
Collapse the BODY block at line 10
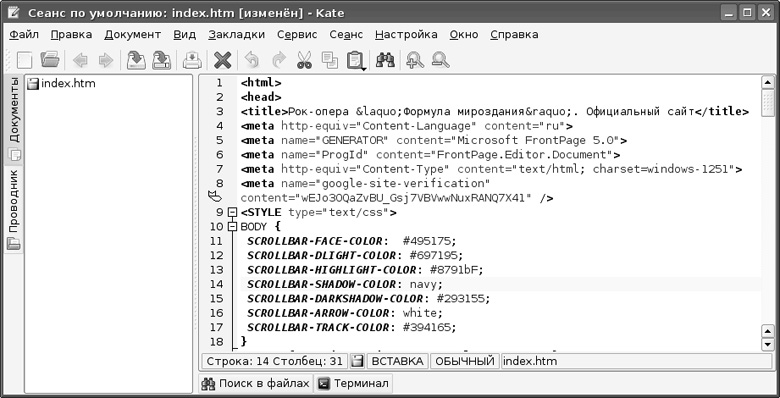(x=232, y=227)
